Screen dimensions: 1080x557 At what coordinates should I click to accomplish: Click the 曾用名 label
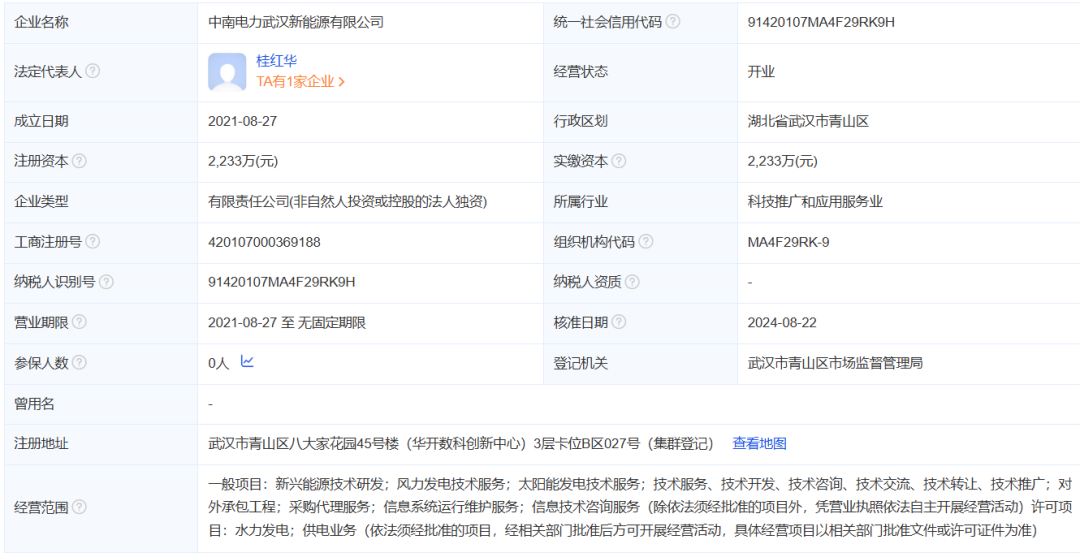[34, 404]
